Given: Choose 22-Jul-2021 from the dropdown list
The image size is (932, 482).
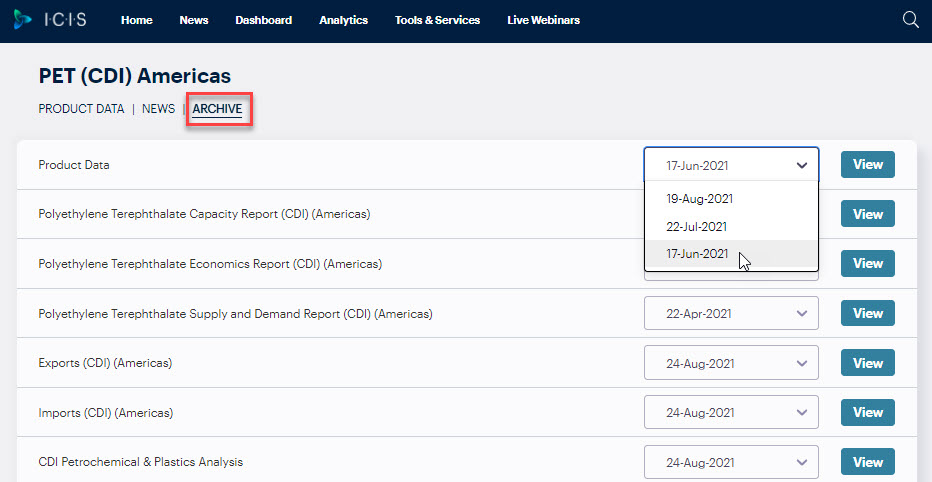Looking at the screenshot, I should point(731,226).
